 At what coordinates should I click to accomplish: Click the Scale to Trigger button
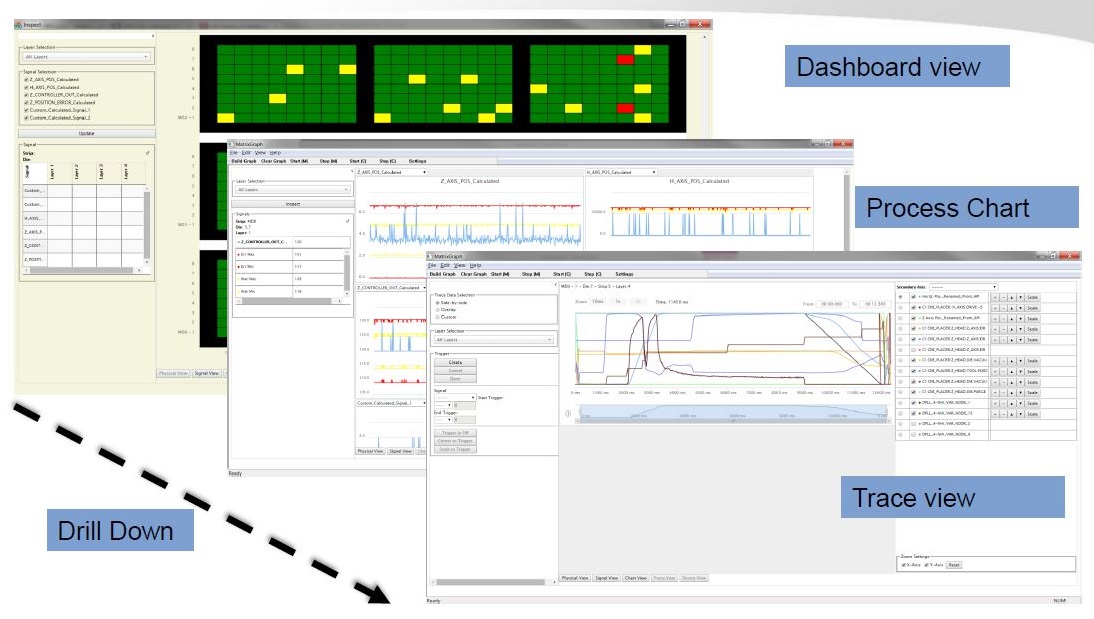pyautogui.click(x=455, y=449)
